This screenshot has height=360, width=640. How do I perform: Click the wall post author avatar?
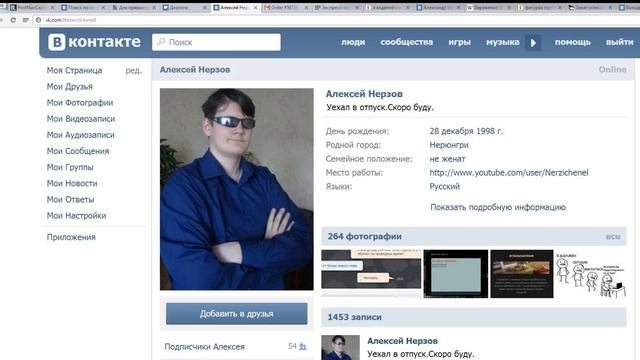(x=340, y=347)
